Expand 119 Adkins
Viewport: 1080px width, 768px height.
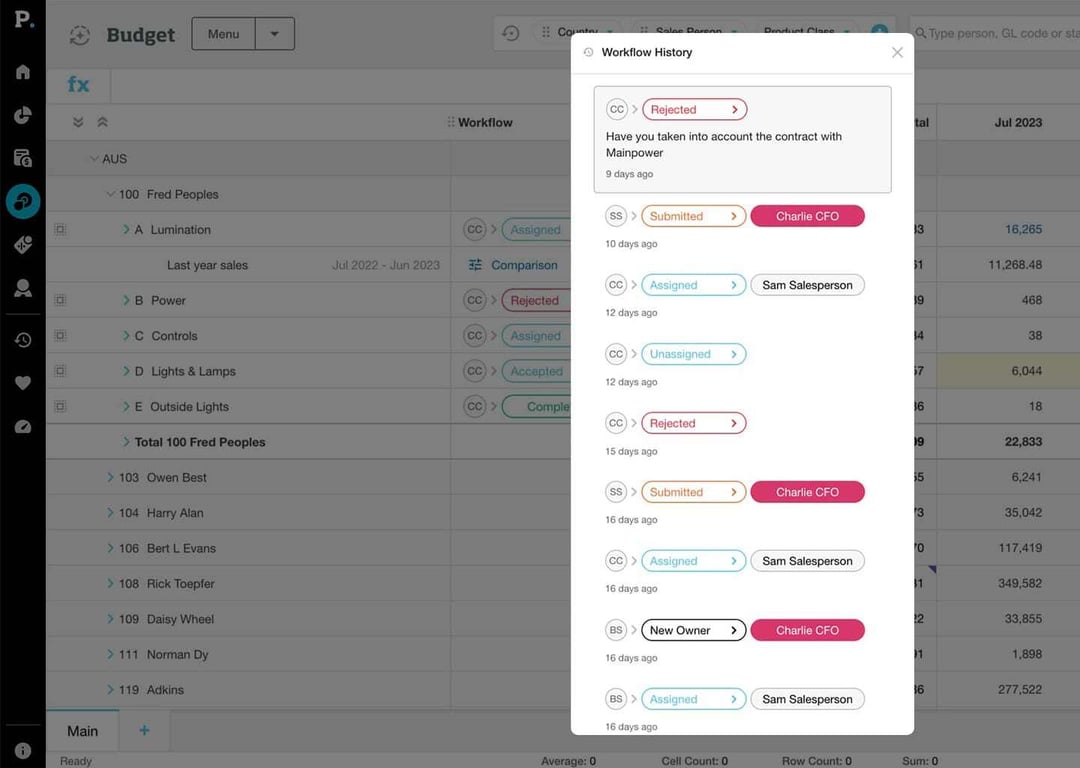coord(110,689)
